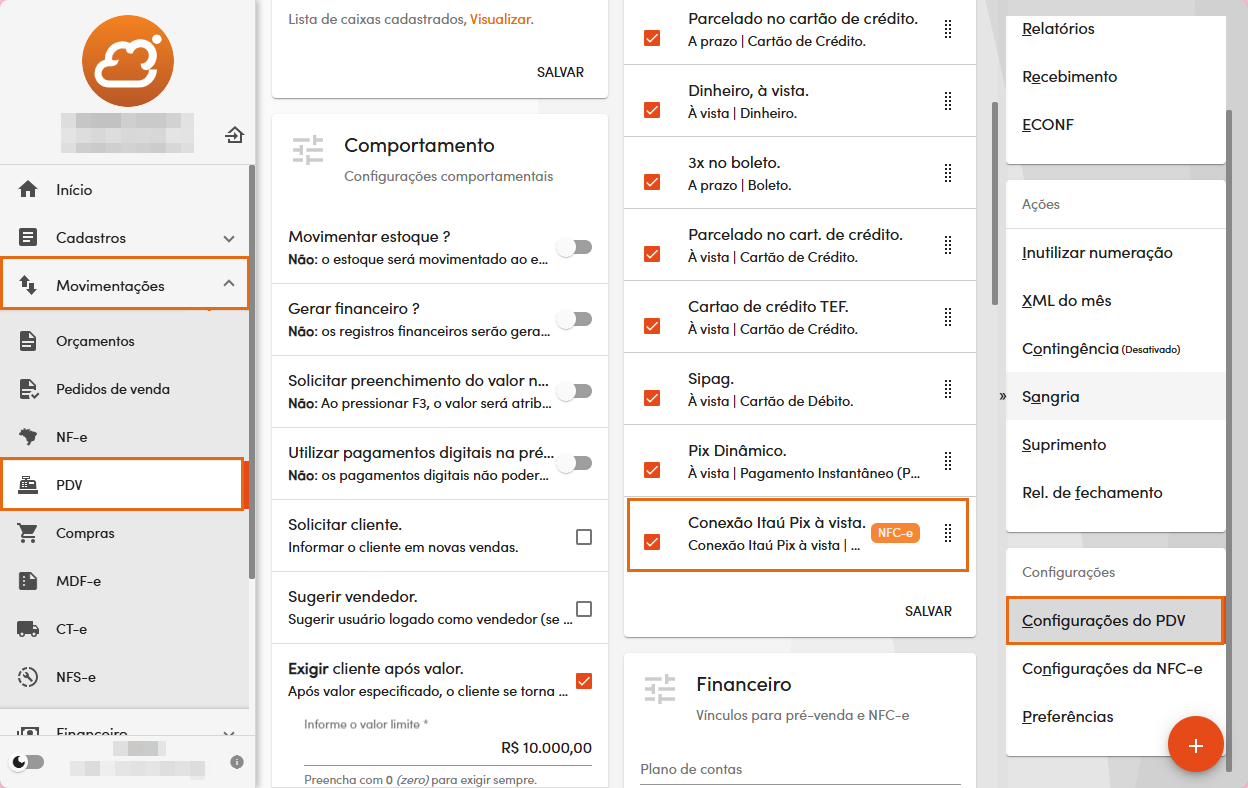Uncheck Parcelado no cartão de crédito checkbox
This screenshot has height=788, width=1248.
pyautogui.click(x=652, y=38)
